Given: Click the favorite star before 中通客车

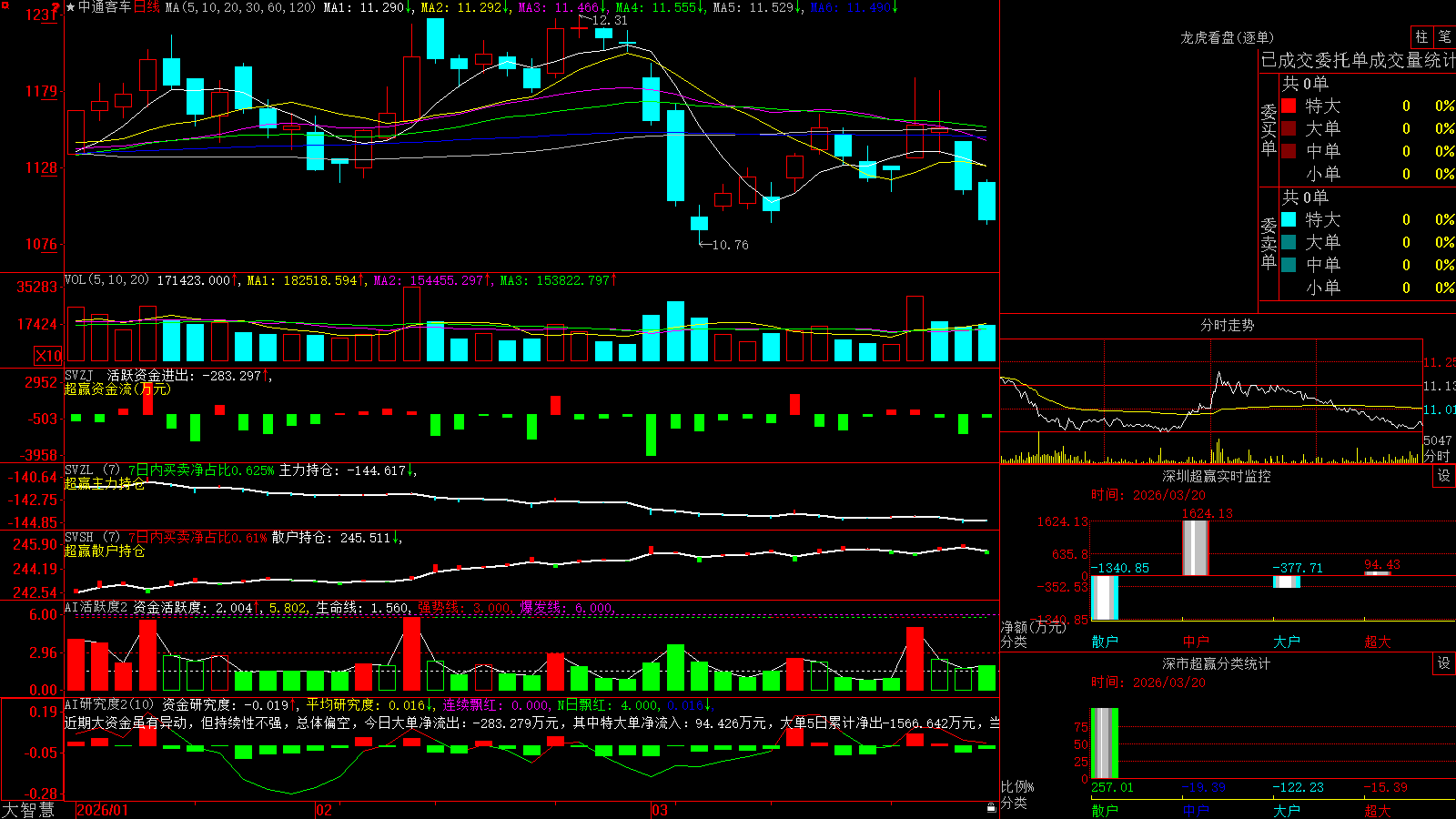Looking at the screenshot, I should click(x=70, y=7).
